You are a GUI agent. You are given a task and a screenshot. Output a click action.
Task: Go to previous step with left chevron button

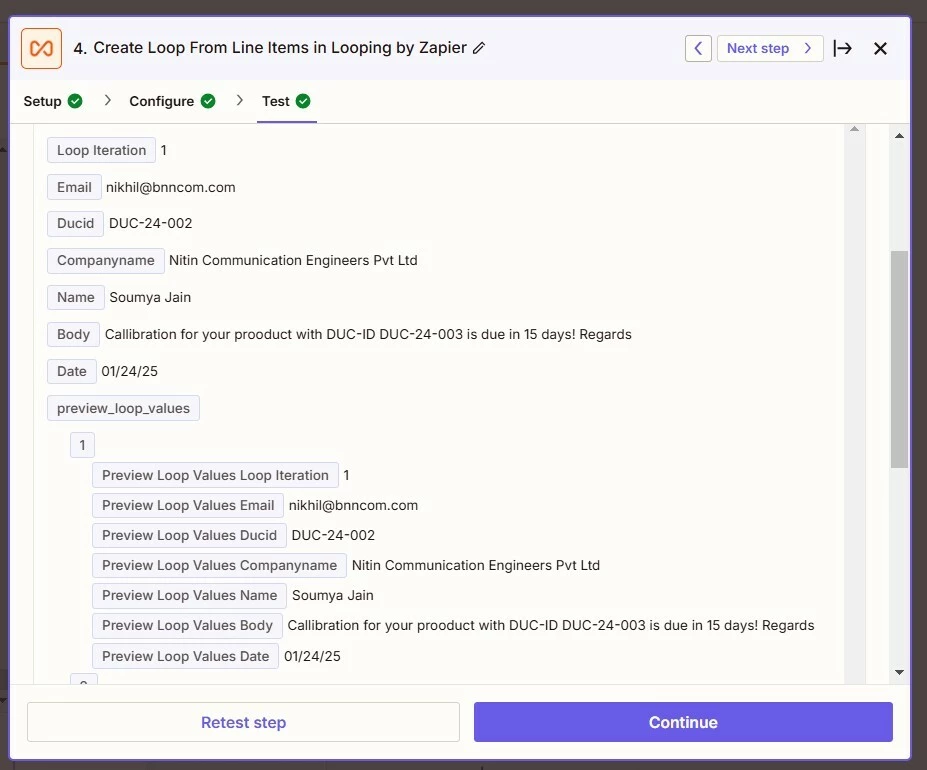click(x=698, y=48)
